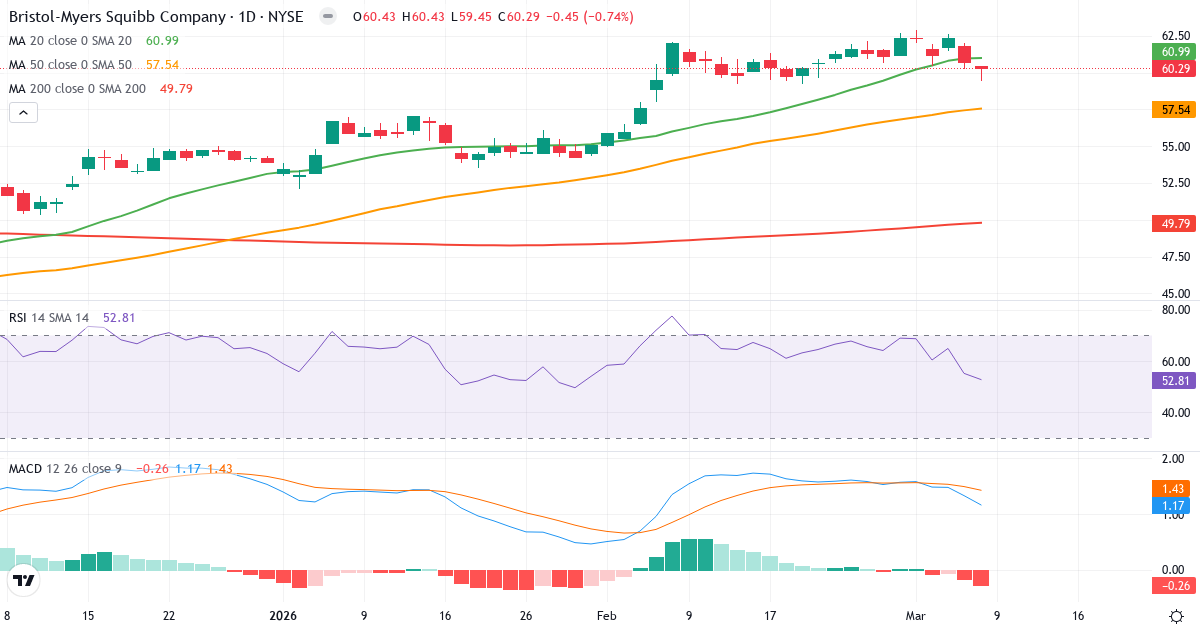
Task: Open chart theme settings via sun icon
Action: [x=1178, y=617]
